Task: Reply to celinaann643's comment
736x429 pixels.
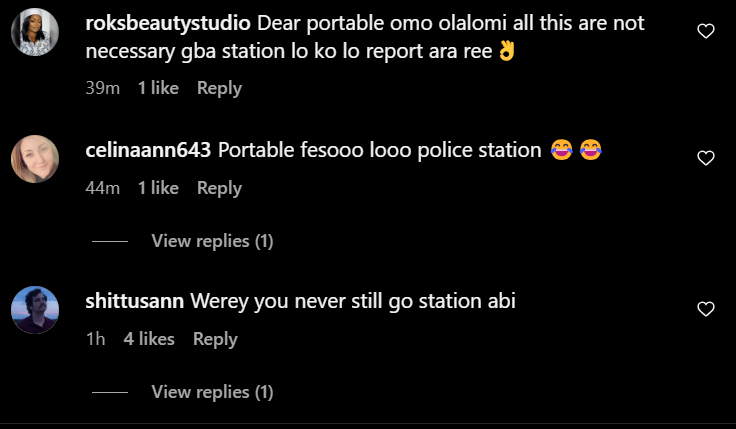Action: click(x=219, y=188)
